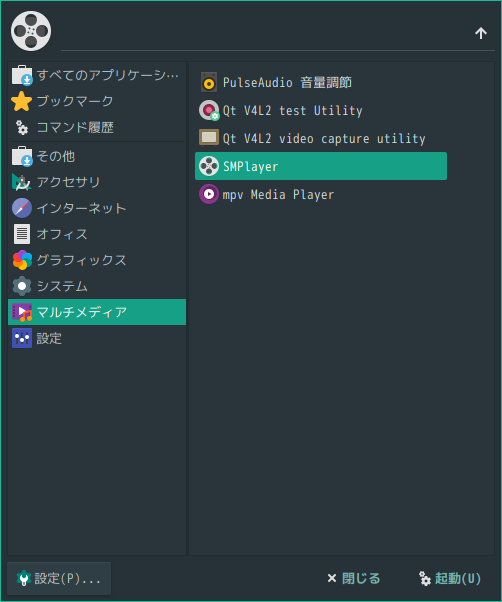Select the 設定 category in the list
The height and width of the screenshot is (602, 502).
click(97, 338)
